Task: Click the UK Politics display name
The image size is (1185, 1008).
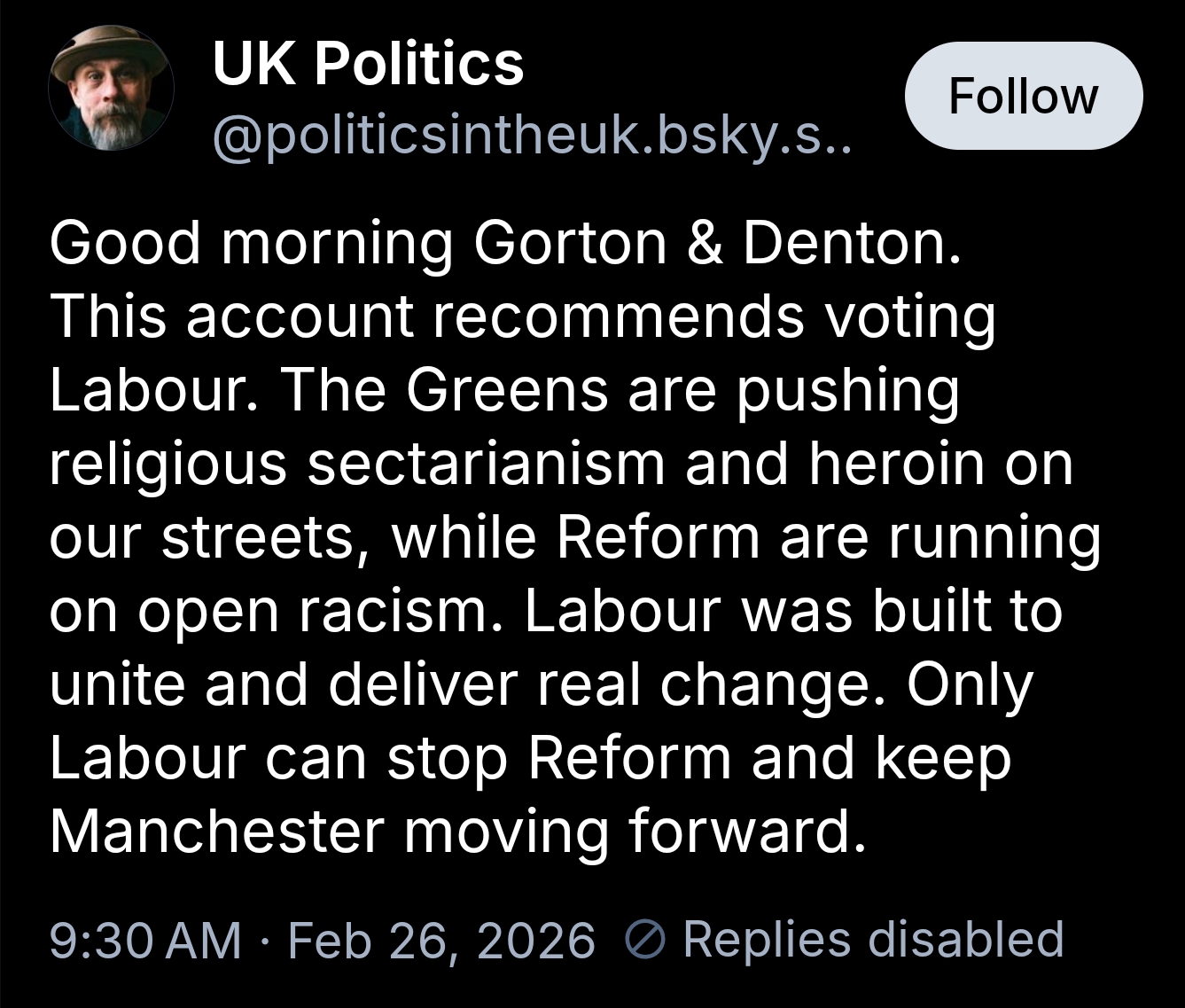Action: [368, 64]
